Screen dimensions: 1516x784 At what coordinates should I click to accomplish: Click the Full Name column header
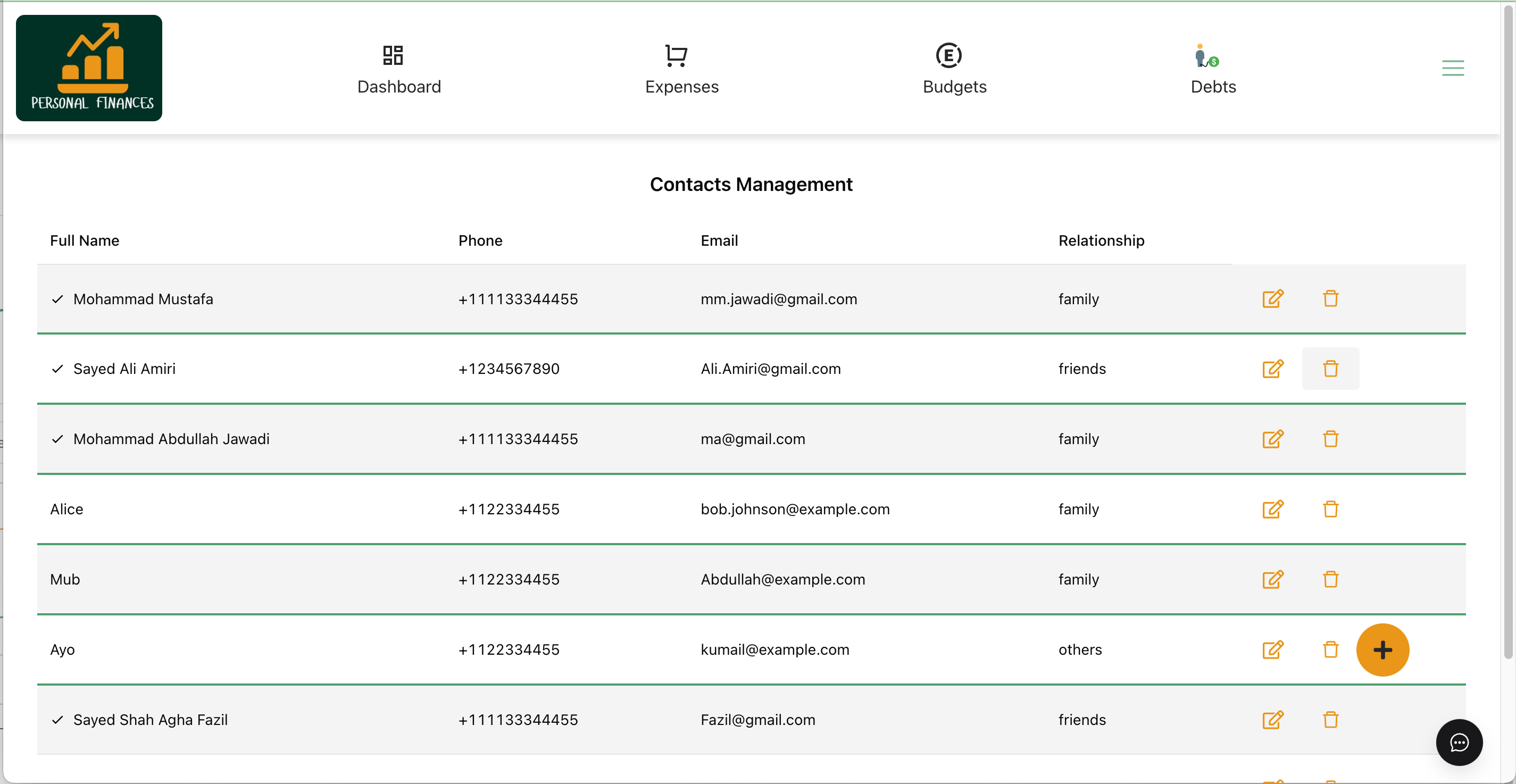pos(85,241)
